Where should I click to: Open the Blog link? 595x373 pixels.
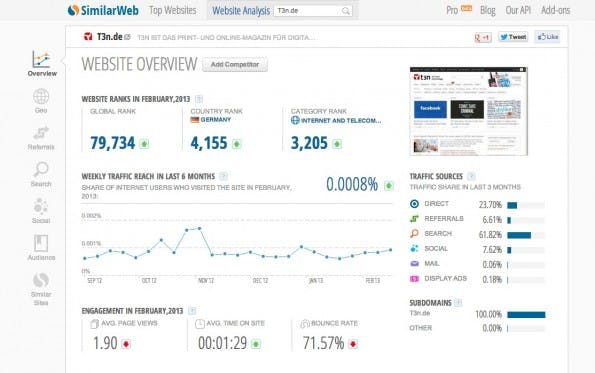tap(488, 10)
